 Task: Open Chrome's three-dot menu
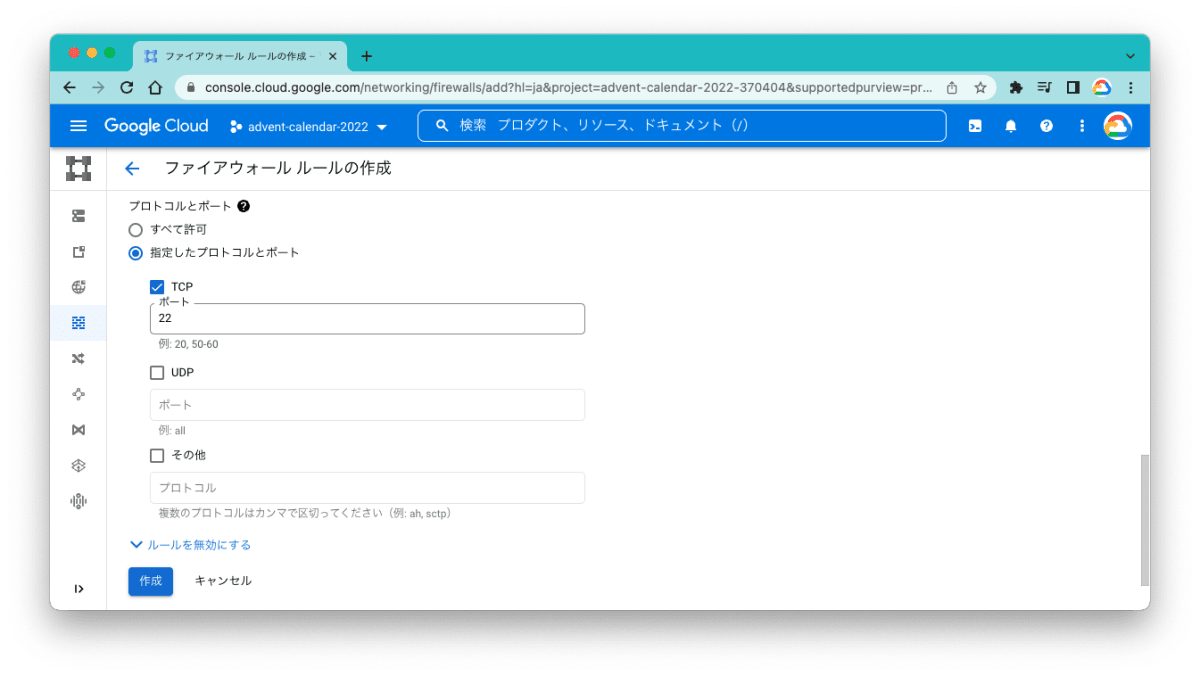pyautogui.click(x=1130, y=88)
